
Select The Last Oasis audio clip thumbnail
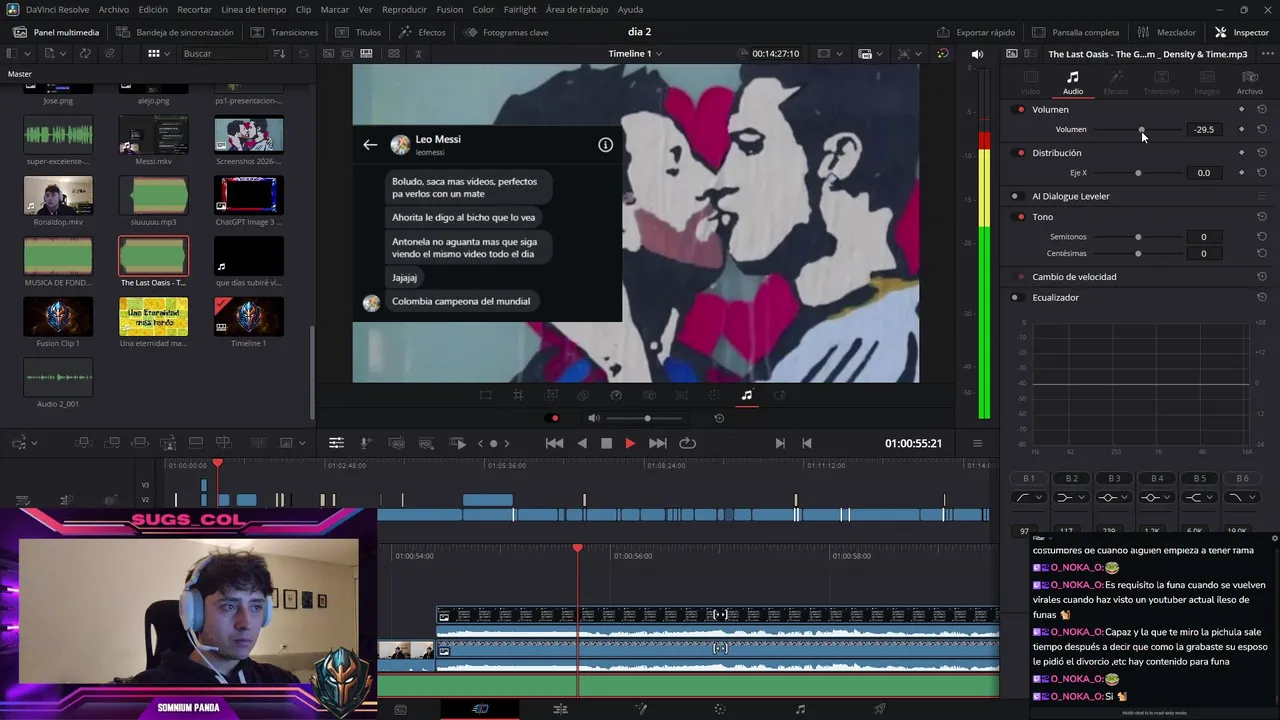(153, 256)
